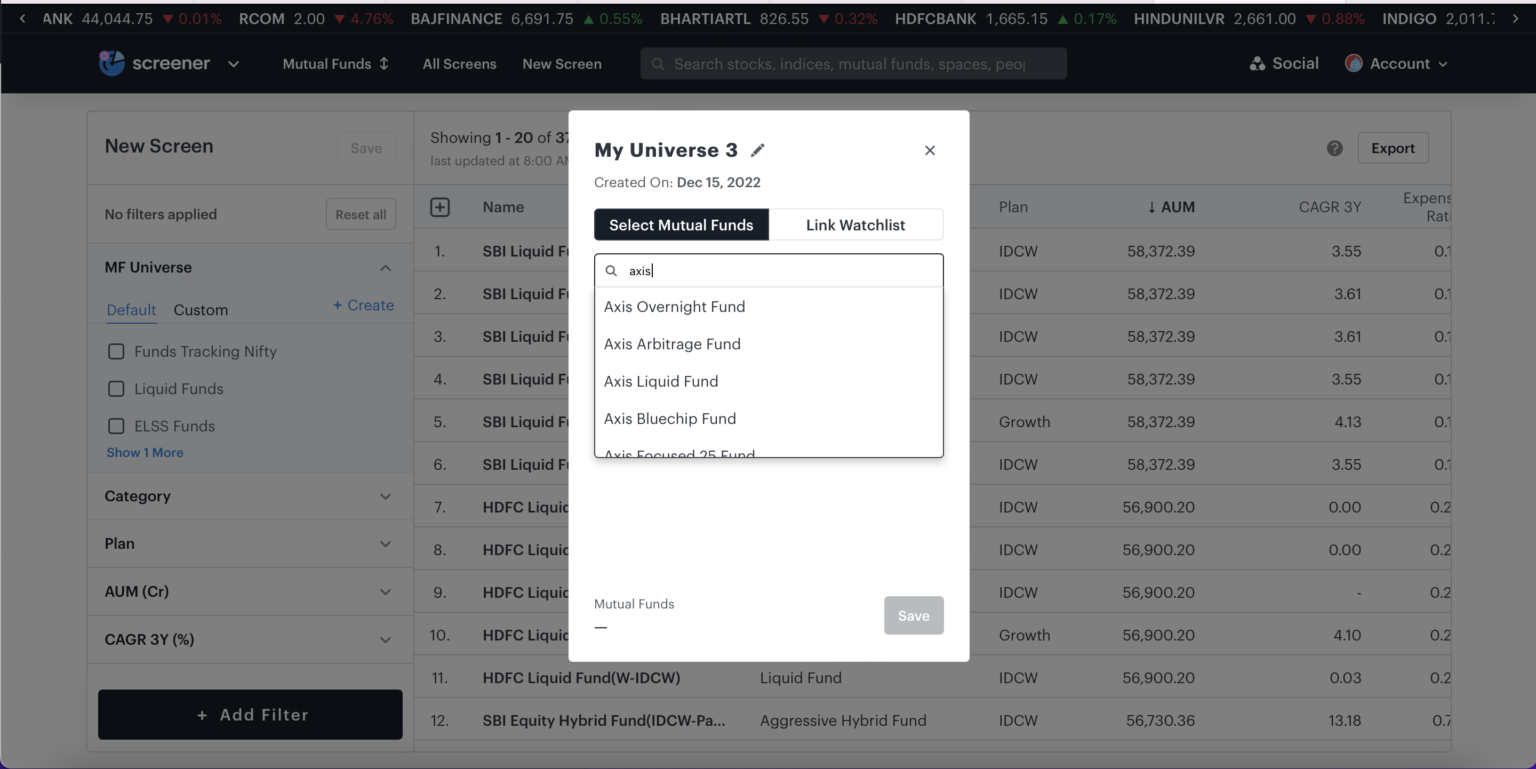Enable the Liquid Funds checkbox
The width and height of the screenshot is (1536, 769).
(116, 389)
